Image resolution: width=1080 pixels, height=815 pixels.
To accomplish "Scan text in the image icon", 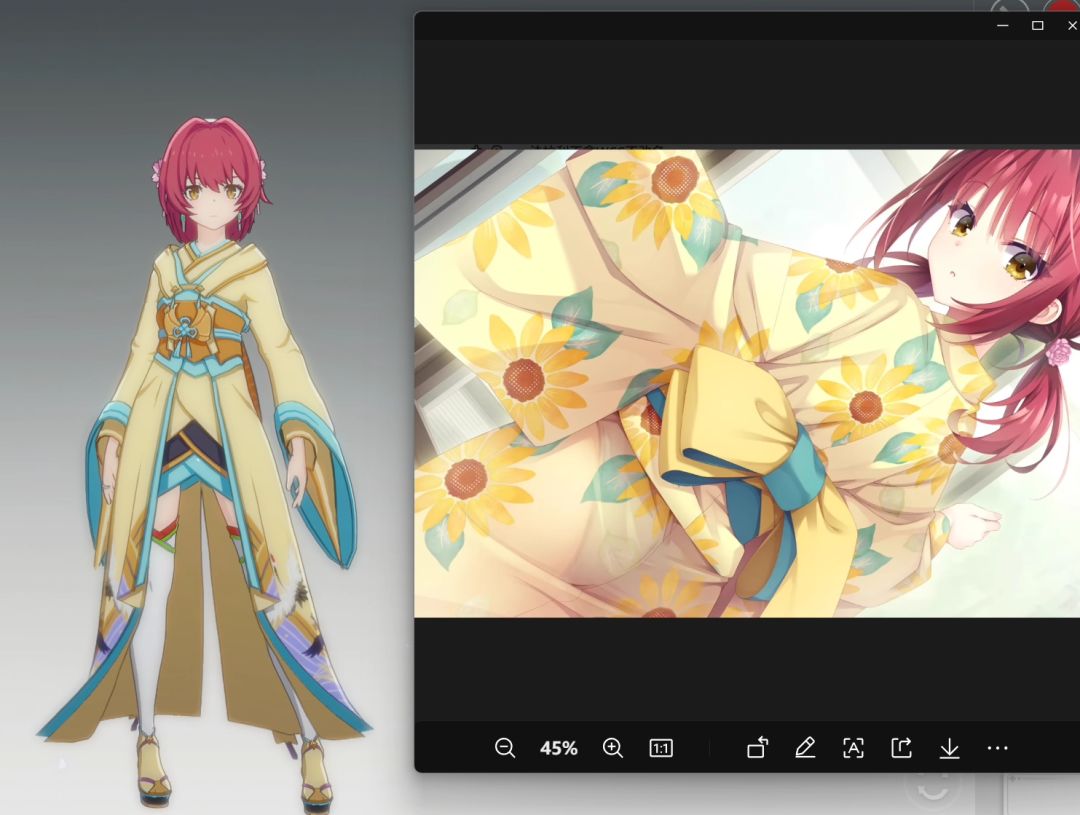I will [853, 748].
